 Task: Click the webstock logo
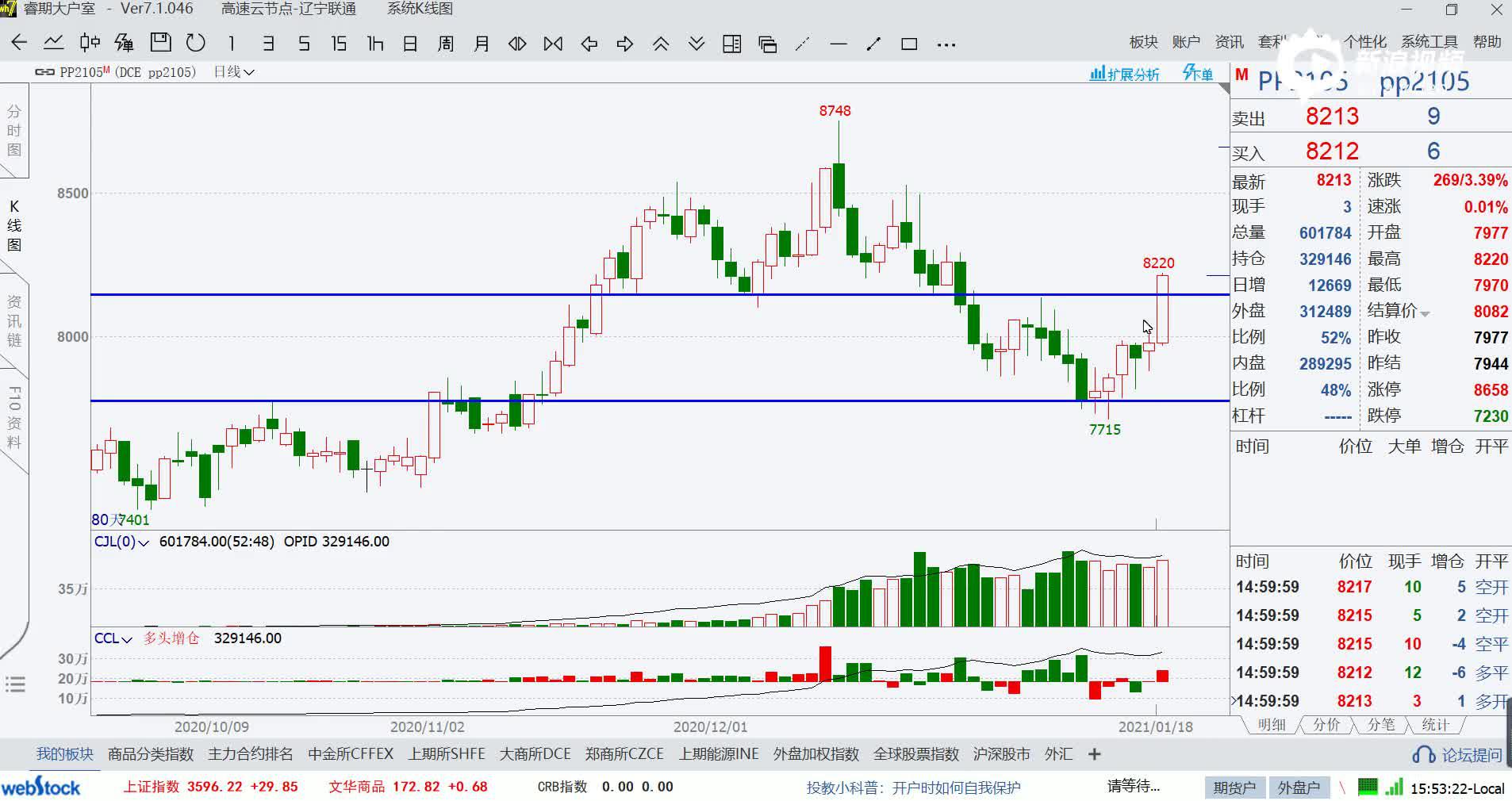coord(40,788)
